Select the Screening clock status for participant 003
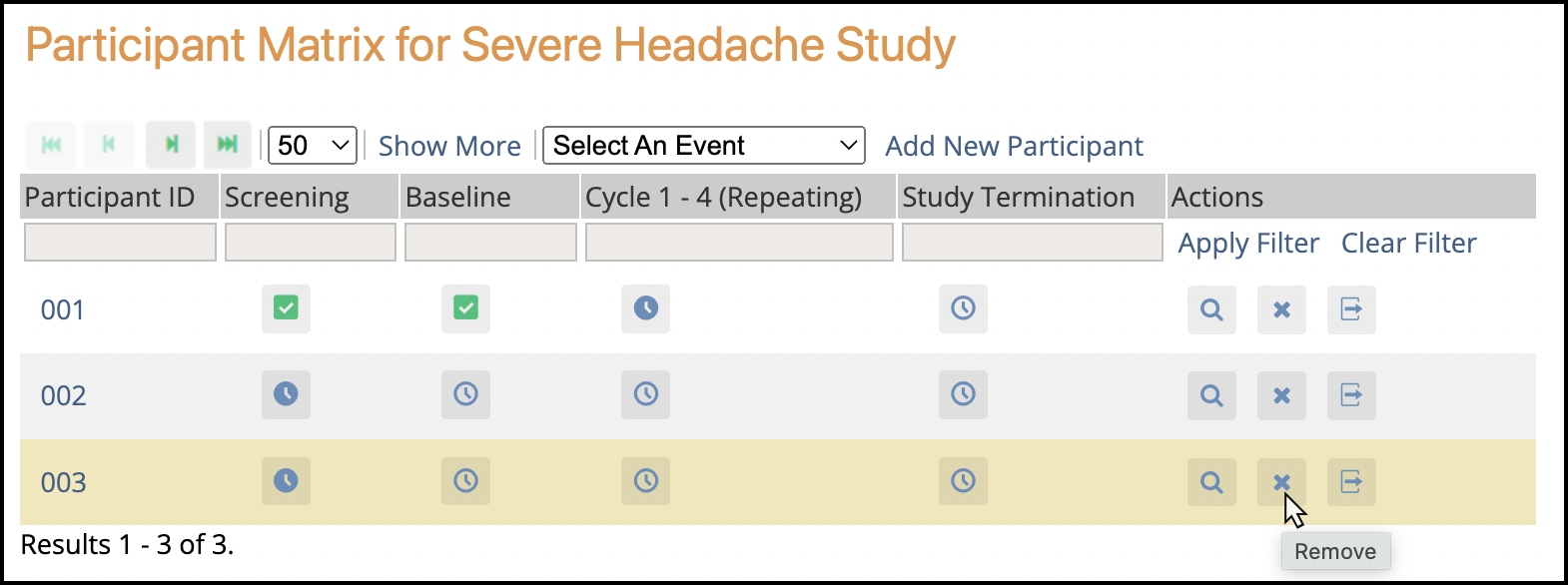Screen dimensions: 1568x585 tap(286, 481)
